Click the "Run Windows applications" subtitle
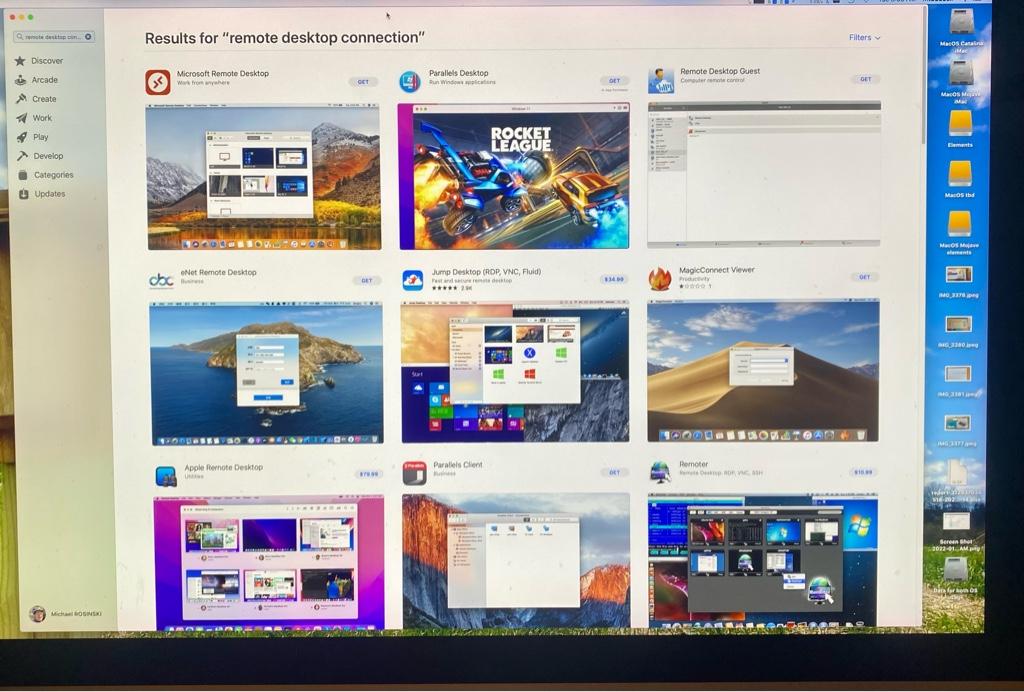1024x692 pixels. pyautogui.click(x=462, y=82)
